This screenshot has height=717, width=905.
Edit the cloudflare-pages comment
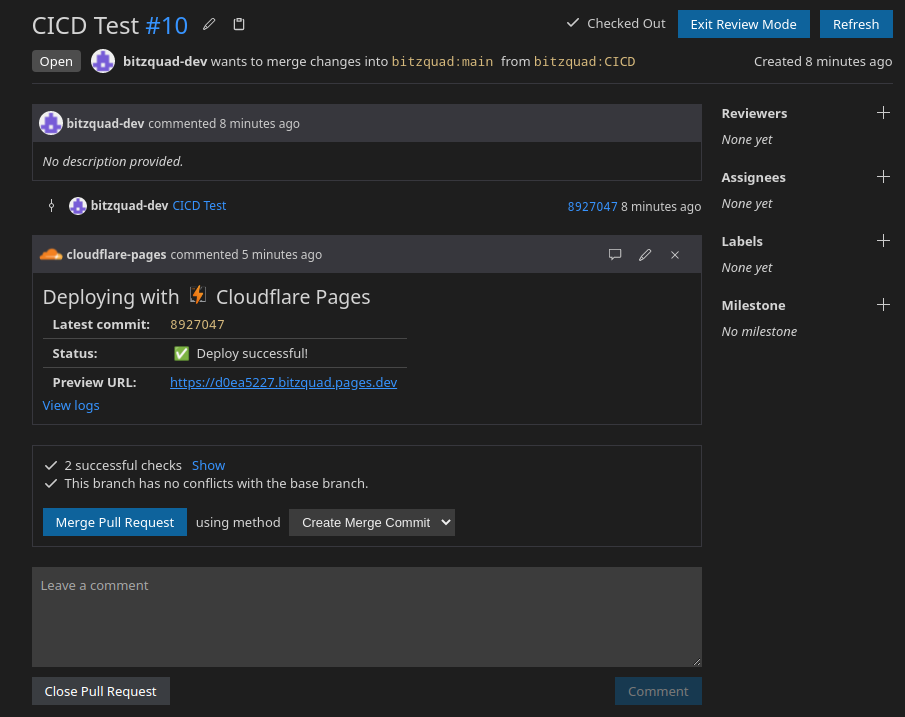pyautogui.click(x=645, y=255)
